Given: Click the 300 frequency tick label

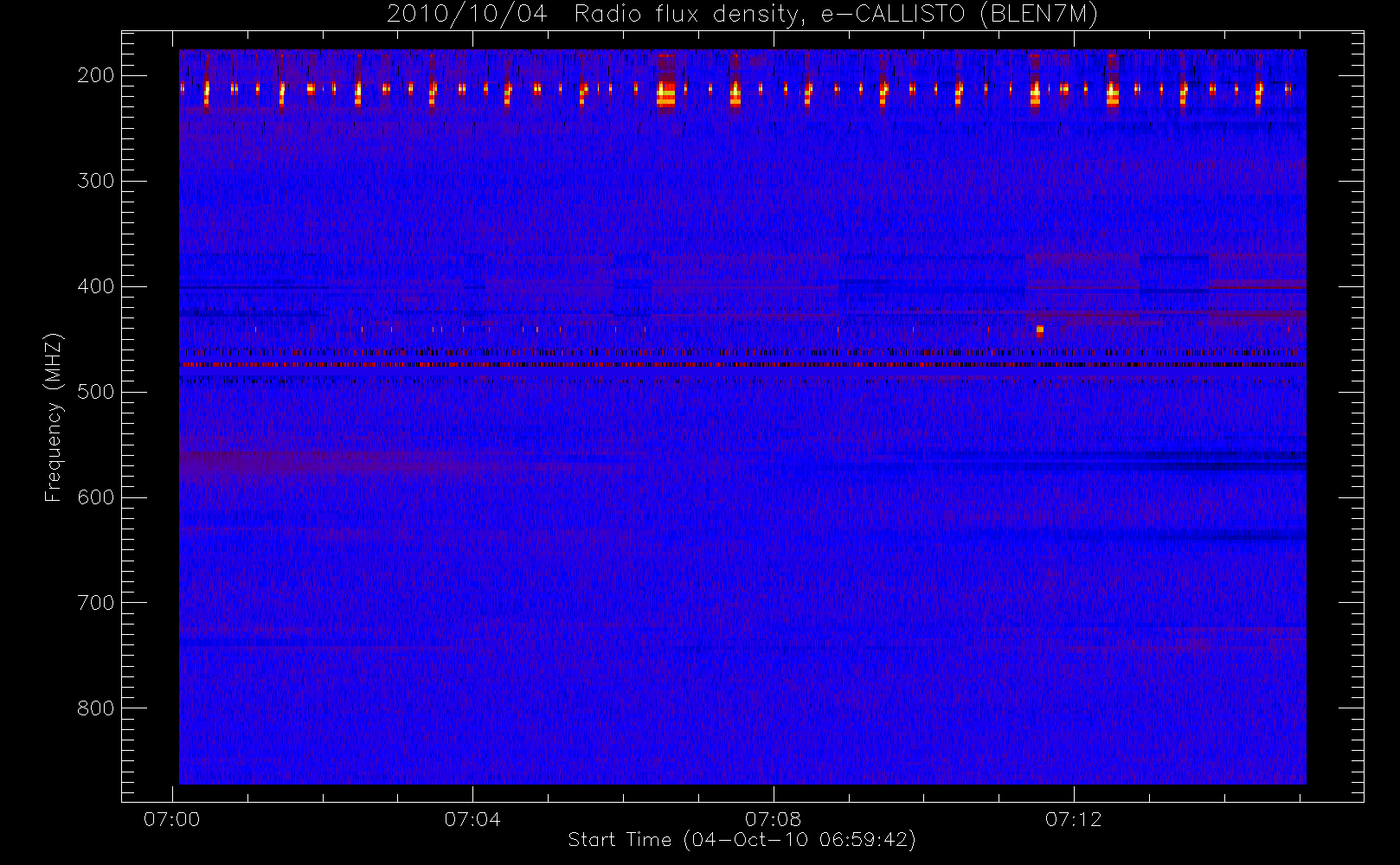Looking at the screenshot, I should [x=96, y=181].
